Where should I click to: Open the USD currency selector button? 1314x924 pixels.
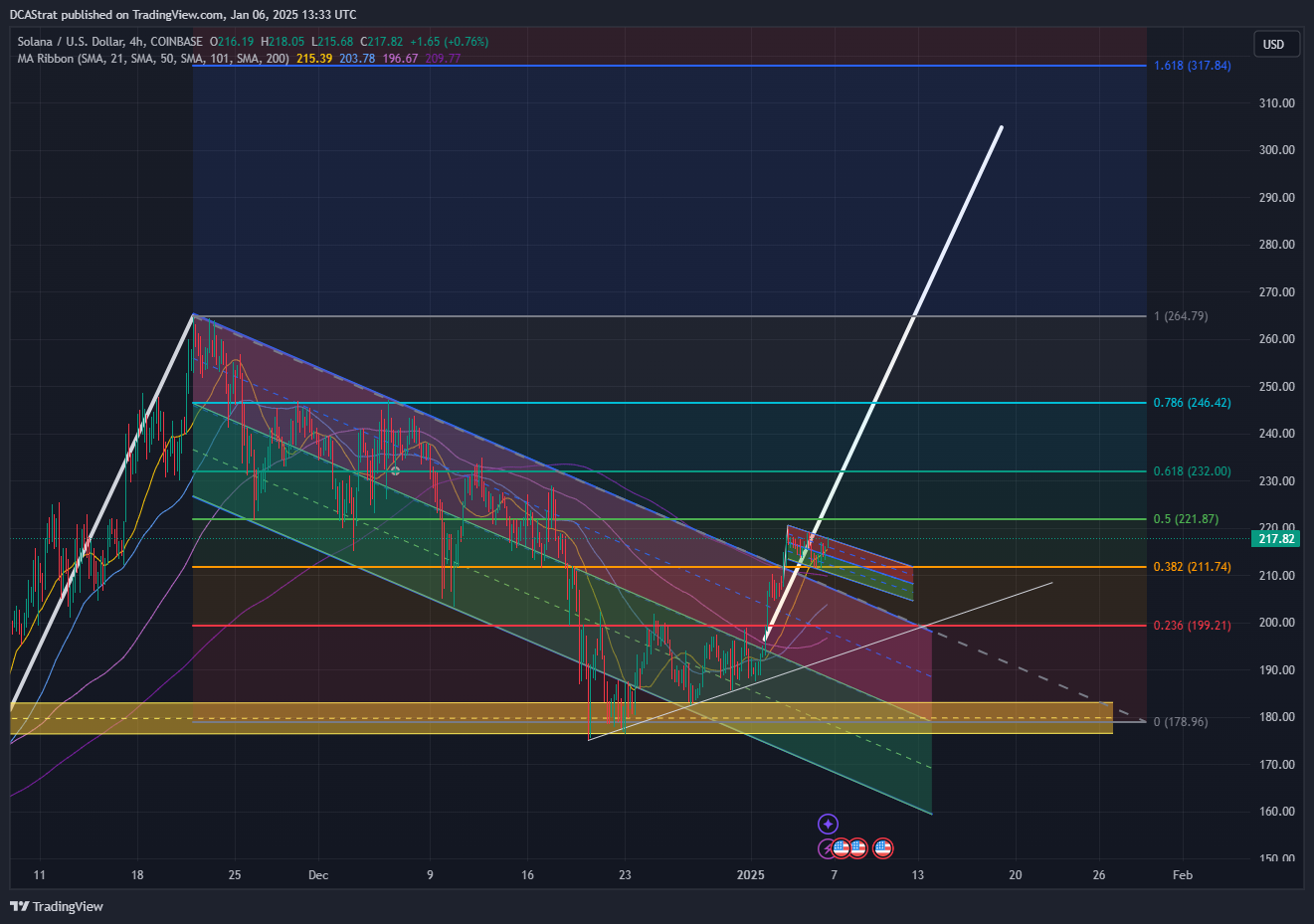(1275, 44)
